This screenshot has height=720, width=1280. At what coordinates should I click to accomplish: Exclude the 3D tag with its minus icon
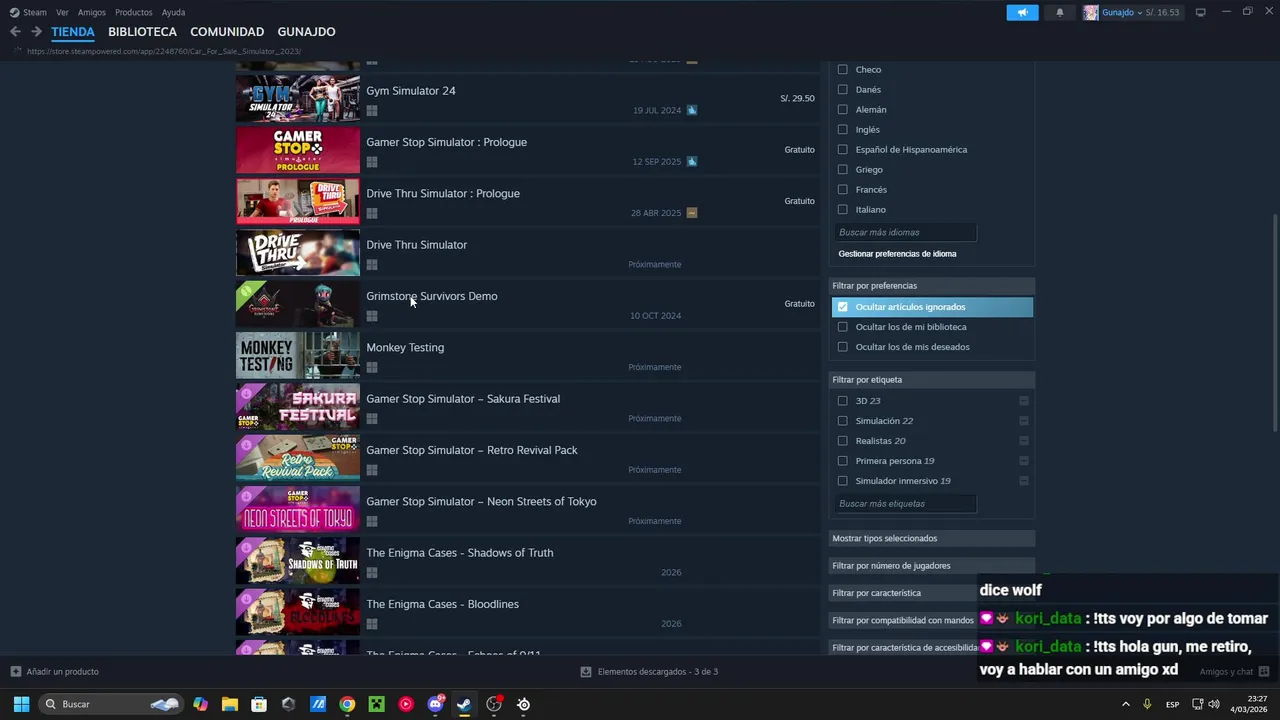click(x=1024, y=401)
